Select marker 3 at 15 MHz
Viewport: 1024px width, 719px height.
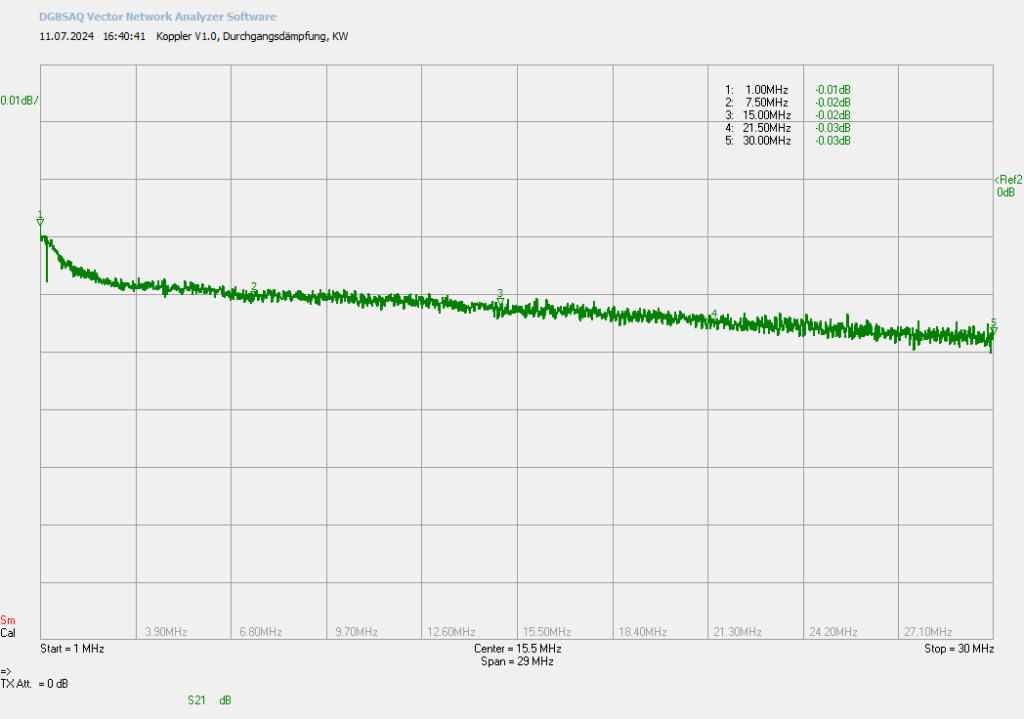500,297
